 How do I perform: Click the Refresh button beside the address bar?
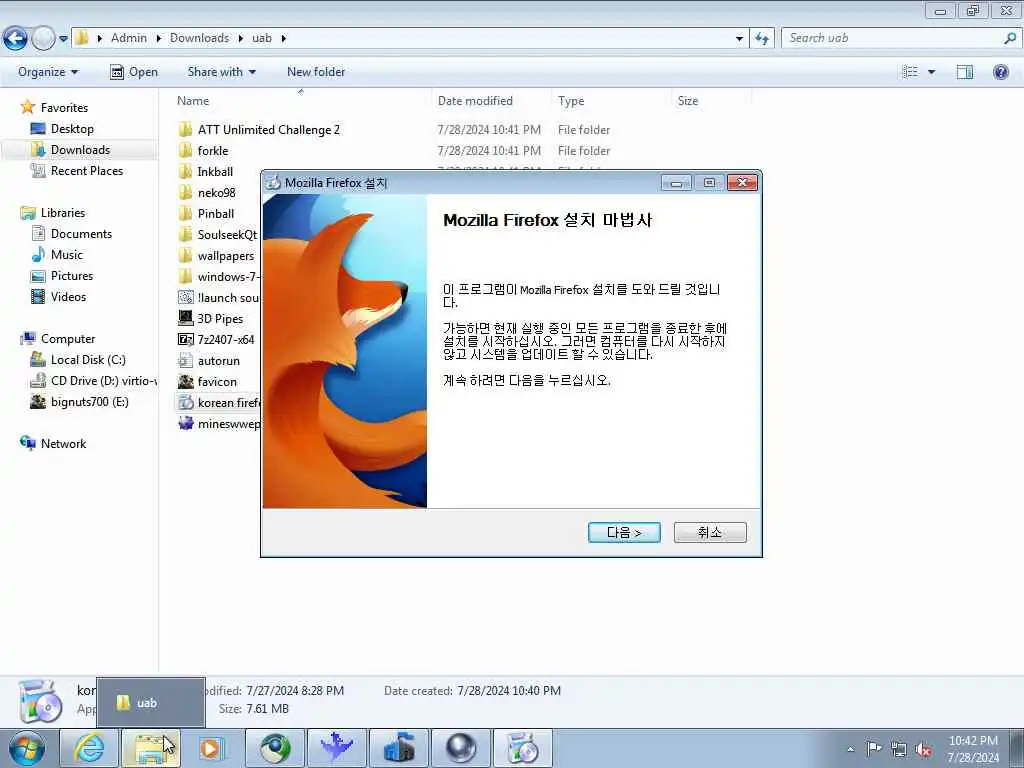pos(762,39)
